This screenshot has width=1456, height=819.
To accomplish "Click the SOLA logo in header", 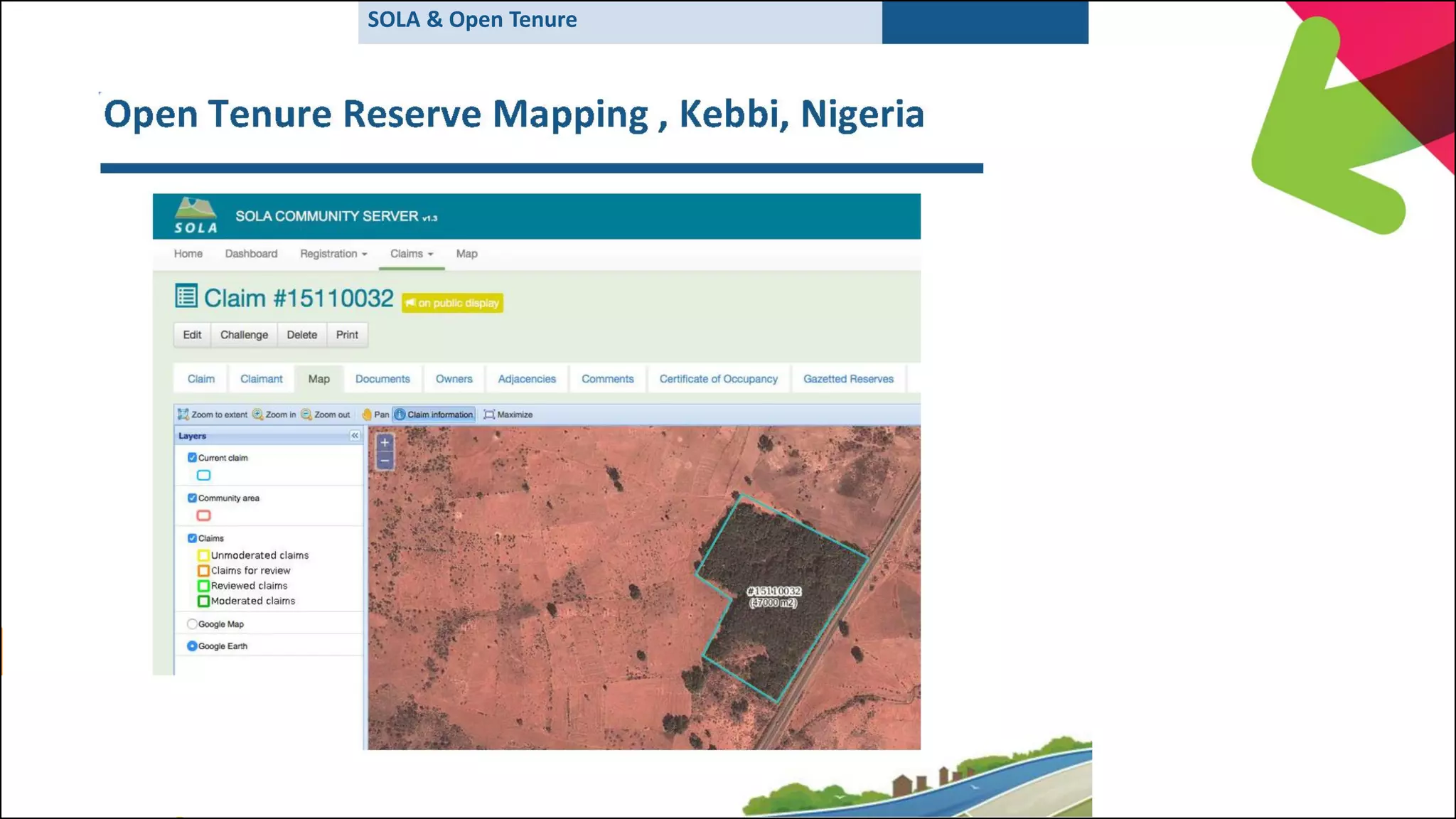I will pyautogui.click(x=196, y=216).
